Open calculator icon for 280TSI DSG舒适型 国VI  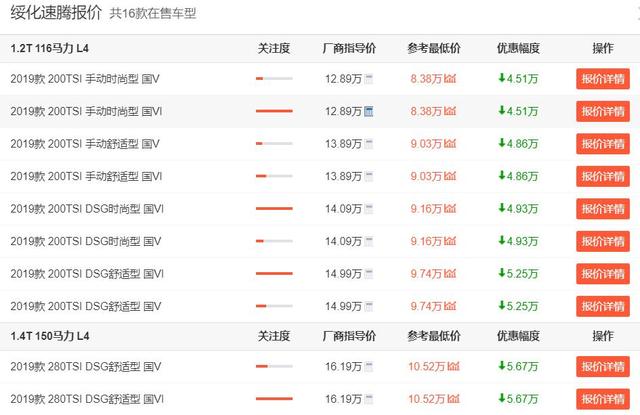tap(369, 399)
